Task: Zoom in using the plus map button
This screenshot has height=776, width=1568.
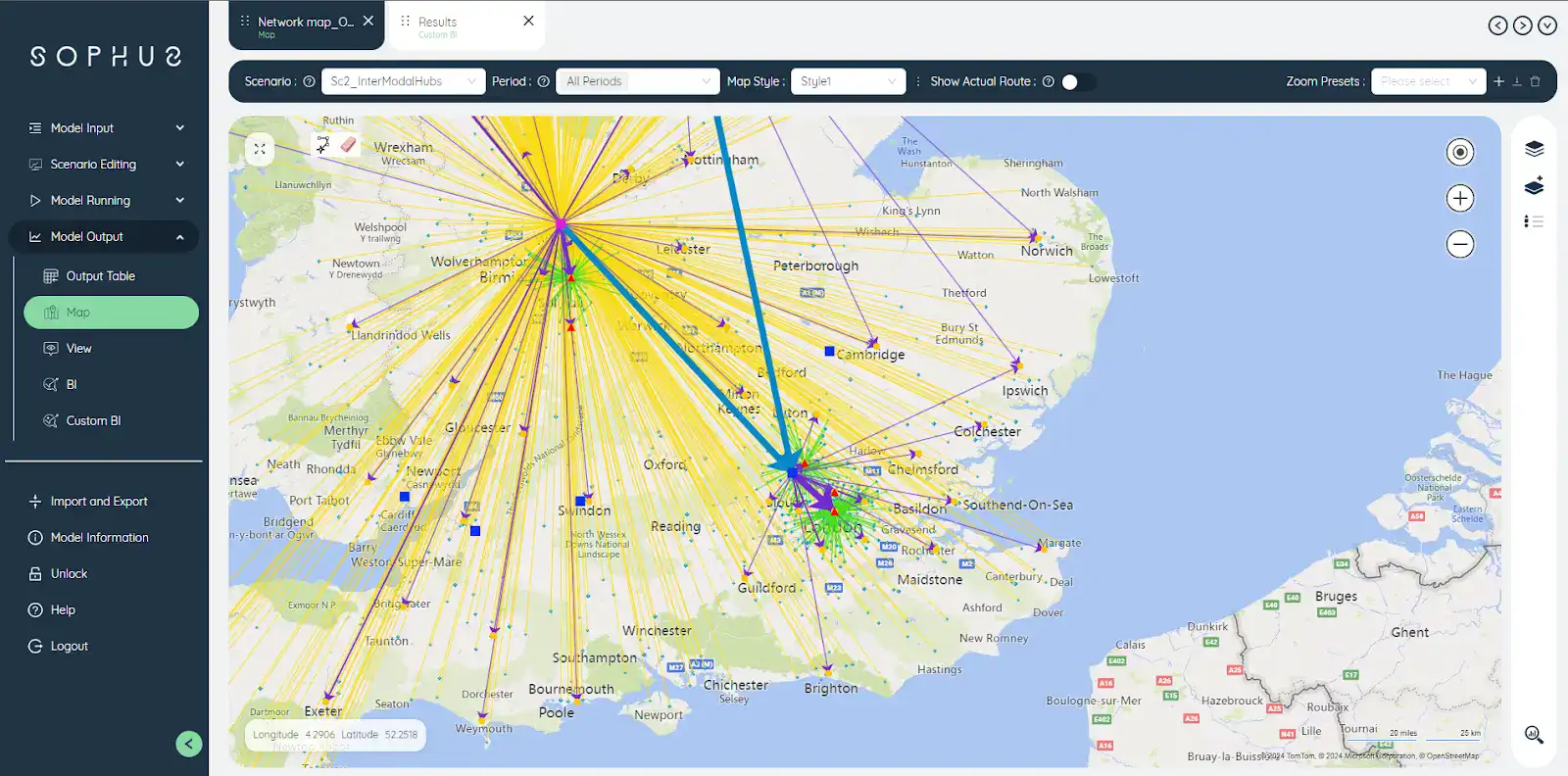Action: click(1460, 199)
